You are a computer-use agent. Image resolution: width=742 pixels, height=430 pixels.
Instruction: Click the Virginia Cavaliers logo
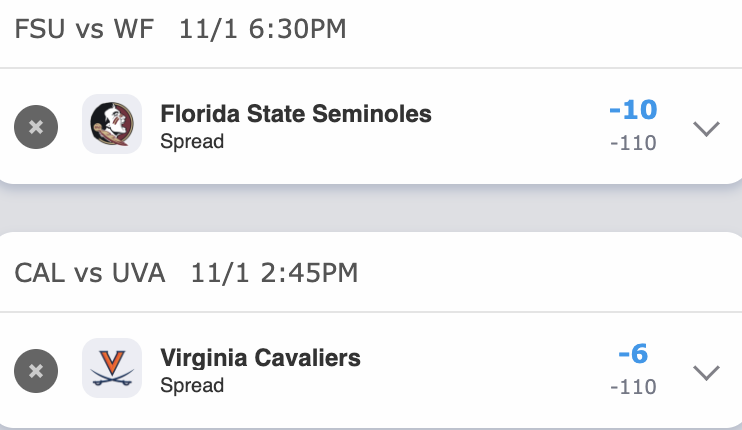(111, 369)
